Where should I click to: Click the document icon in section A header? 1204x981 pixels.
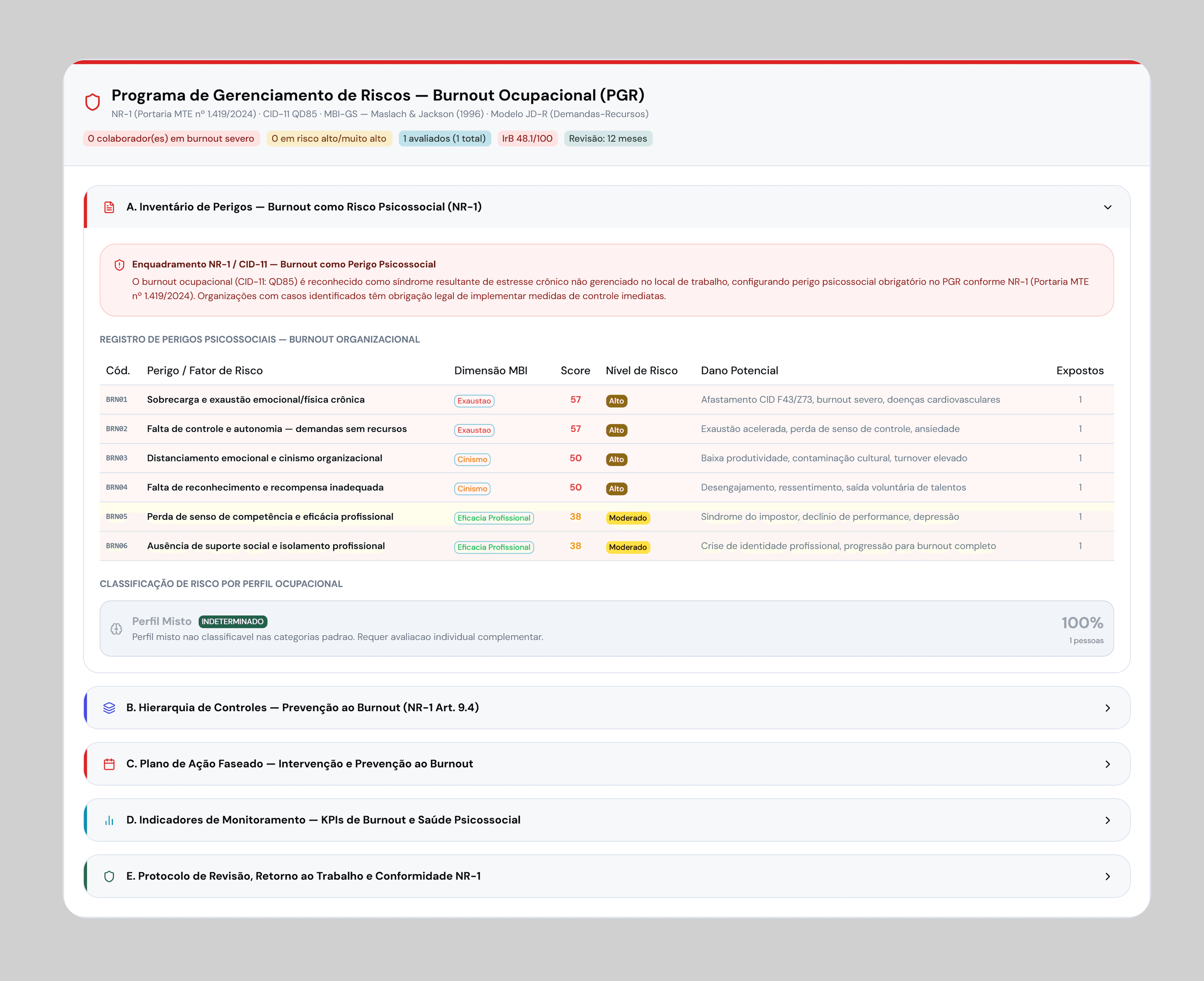coord(109,207)
